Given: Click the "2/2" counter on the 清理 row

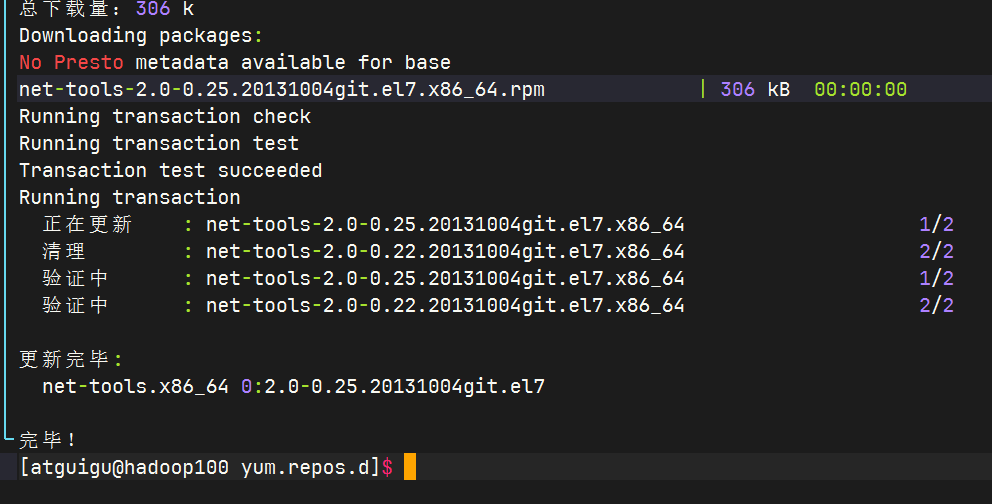Looking at the screenshot, I should (936, 251).
